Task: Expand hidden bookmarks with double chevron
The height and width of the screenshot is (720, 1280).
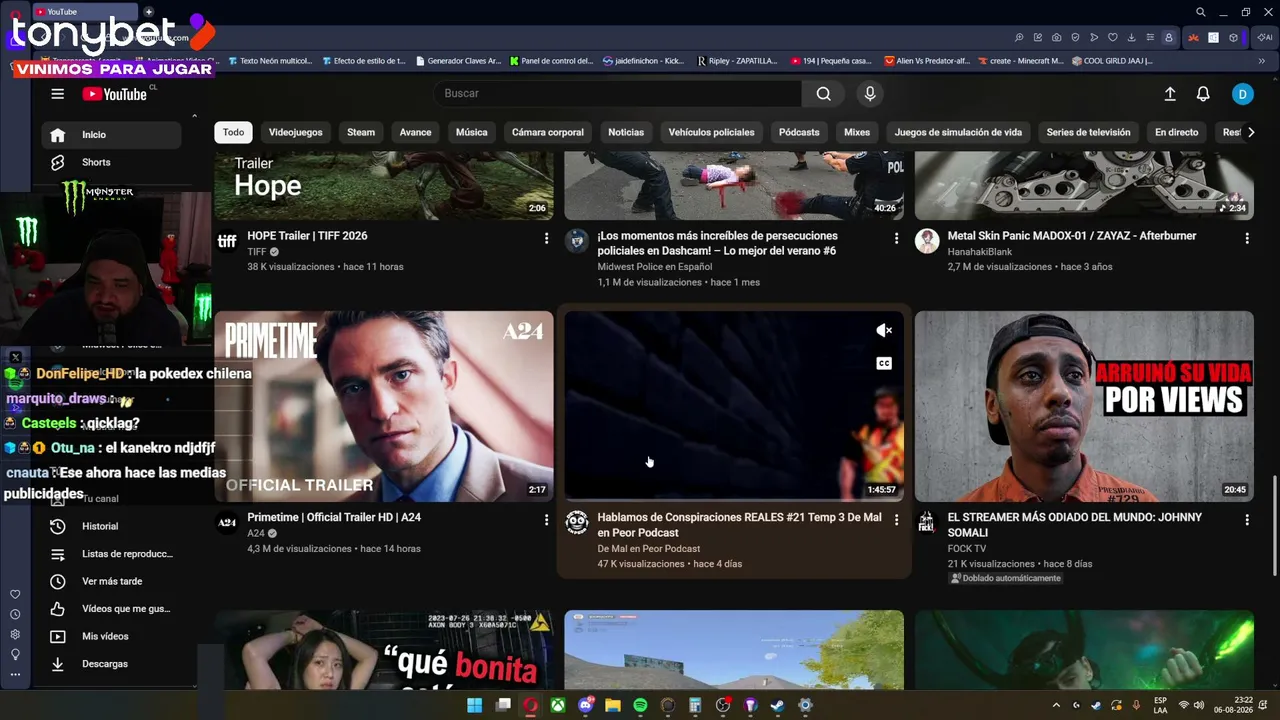Action: pos(1261,61)
